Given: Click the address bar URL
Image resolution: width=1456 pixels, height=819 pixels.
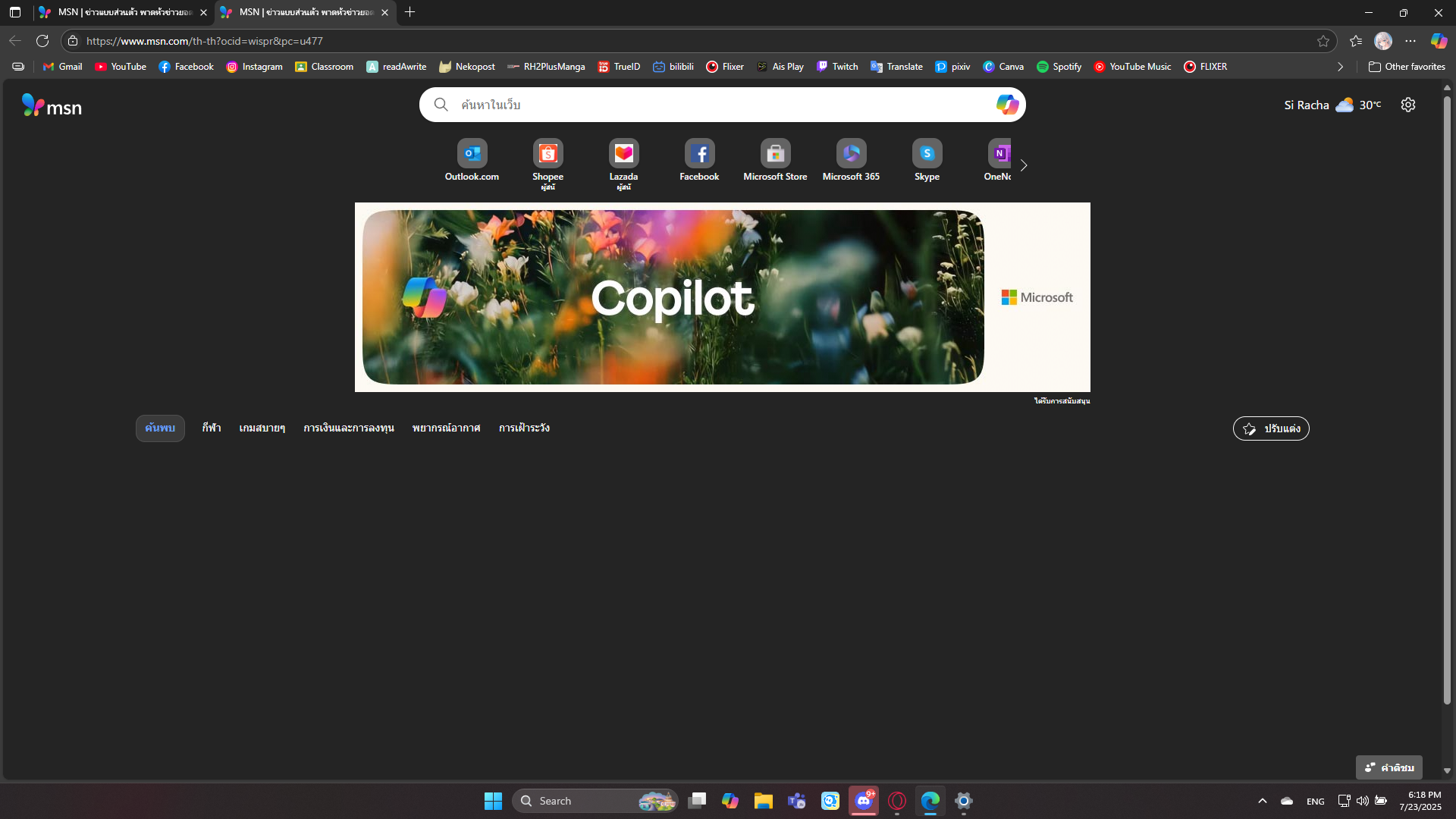Looking at the screenshot, I should point(205,41).
